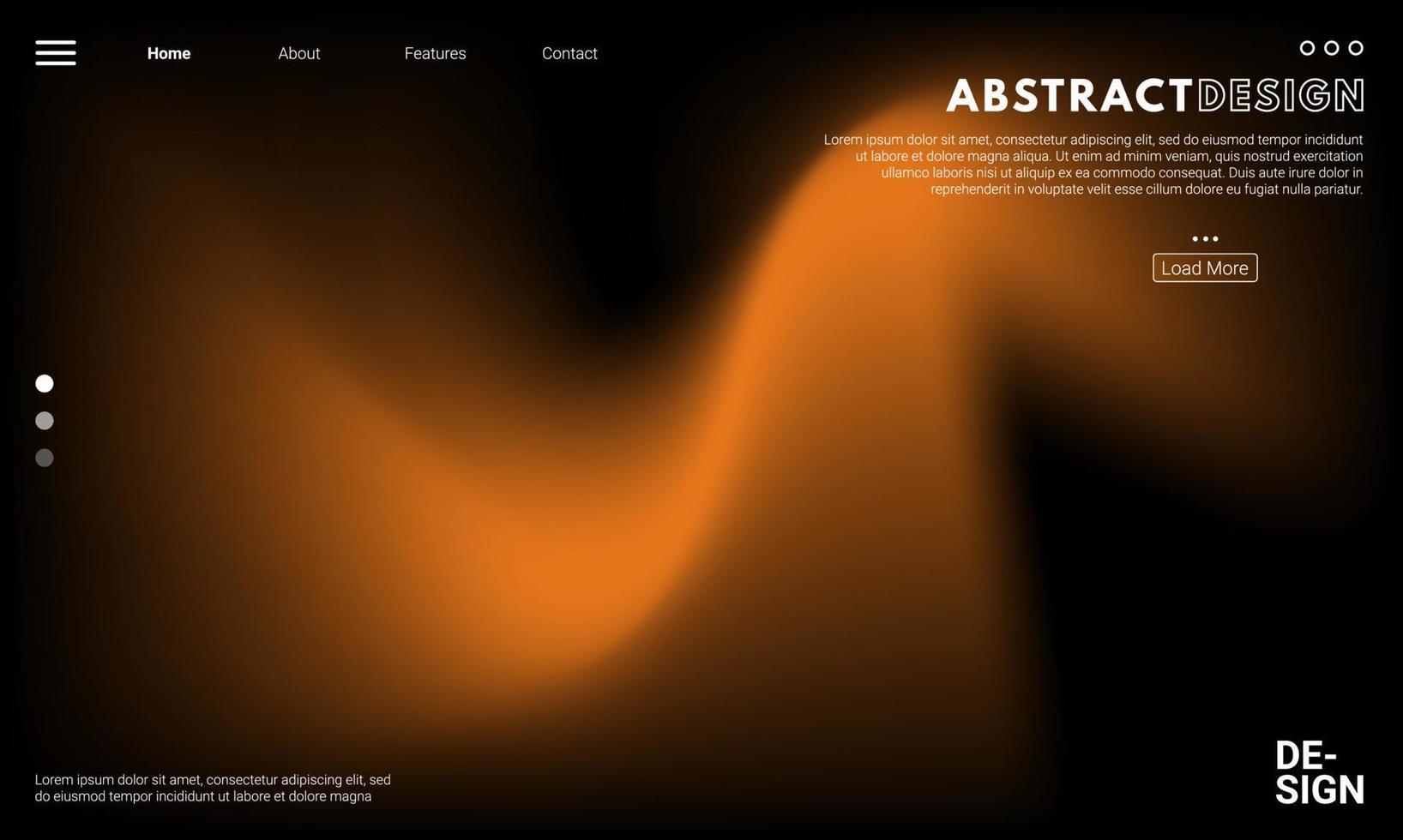1403x840 pixels.
Task: Click the middle hollow circle at top right
Action: (1331, 48)
